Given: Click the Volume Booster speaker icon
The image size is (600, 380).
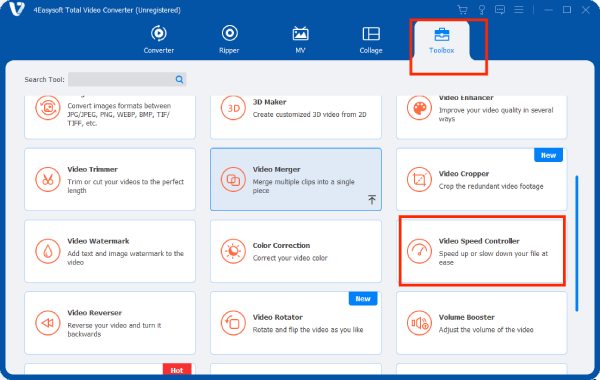Looking at the screenshot, I should tap(419, 323).
